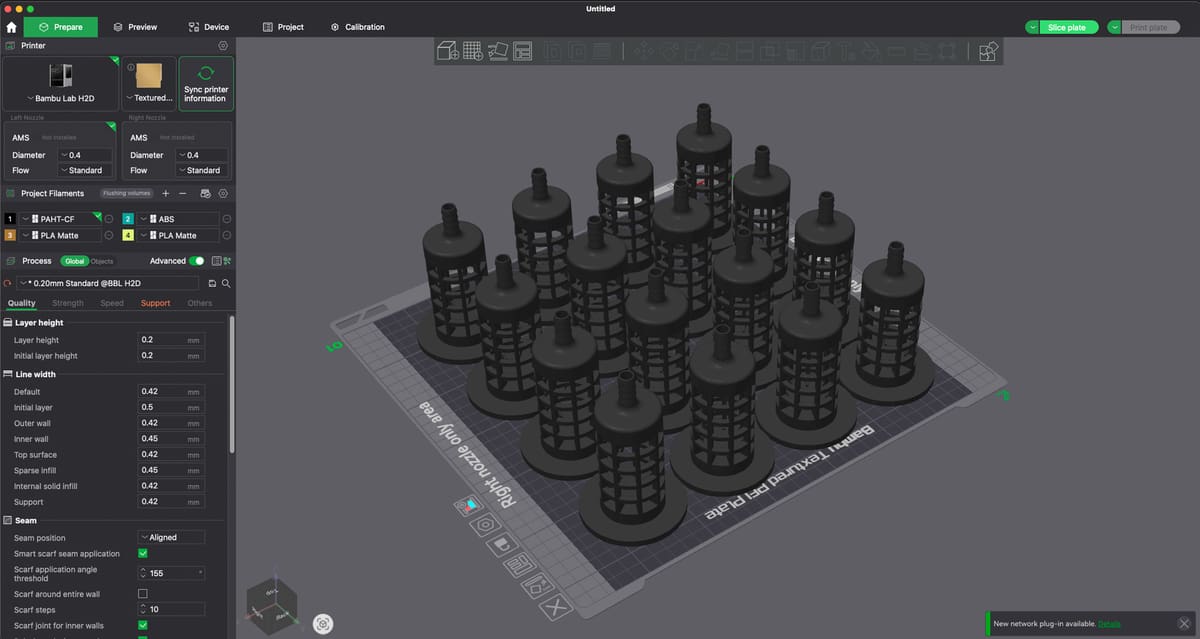Search process settings magnifier icon

(226, 284)
